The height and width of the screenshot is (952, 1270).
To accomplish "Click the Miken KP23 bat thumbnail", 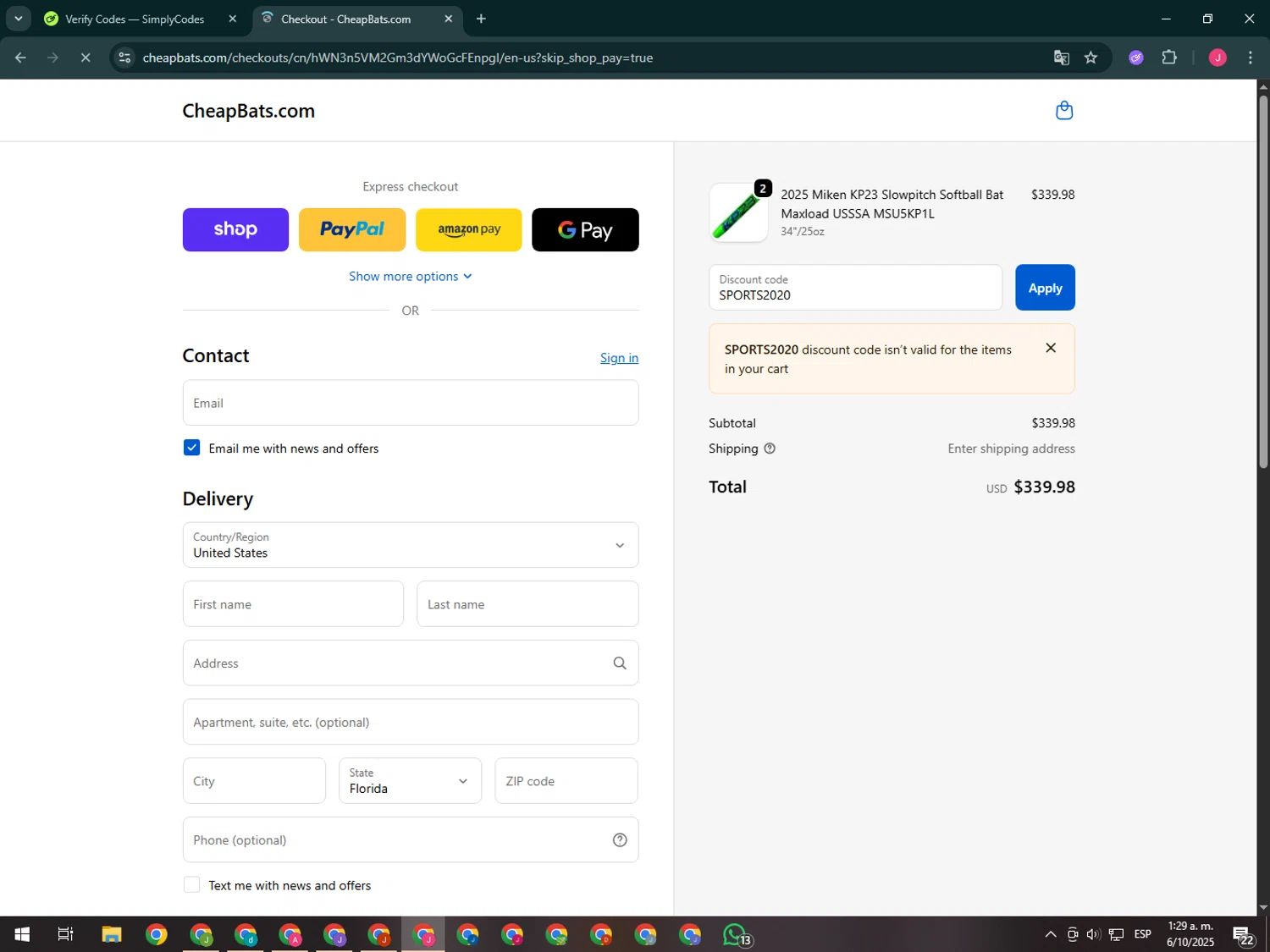I will point(738,212).
